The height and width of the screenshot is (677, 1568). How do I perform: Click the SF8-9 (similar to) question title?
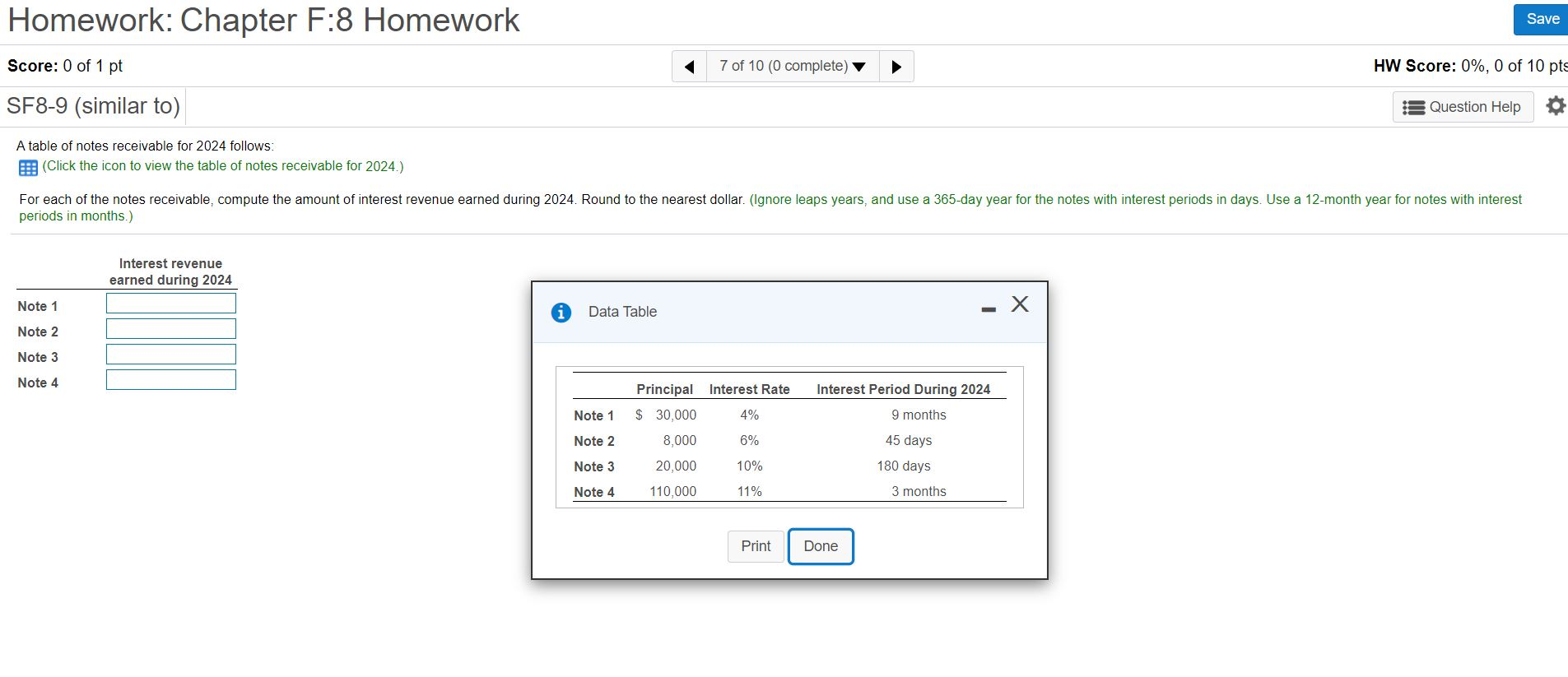(93, 106)
